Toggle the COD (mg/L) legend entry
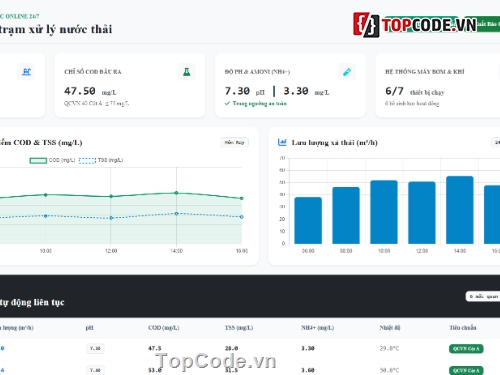This screenshot has width=500, height=375. click(52, 160)
